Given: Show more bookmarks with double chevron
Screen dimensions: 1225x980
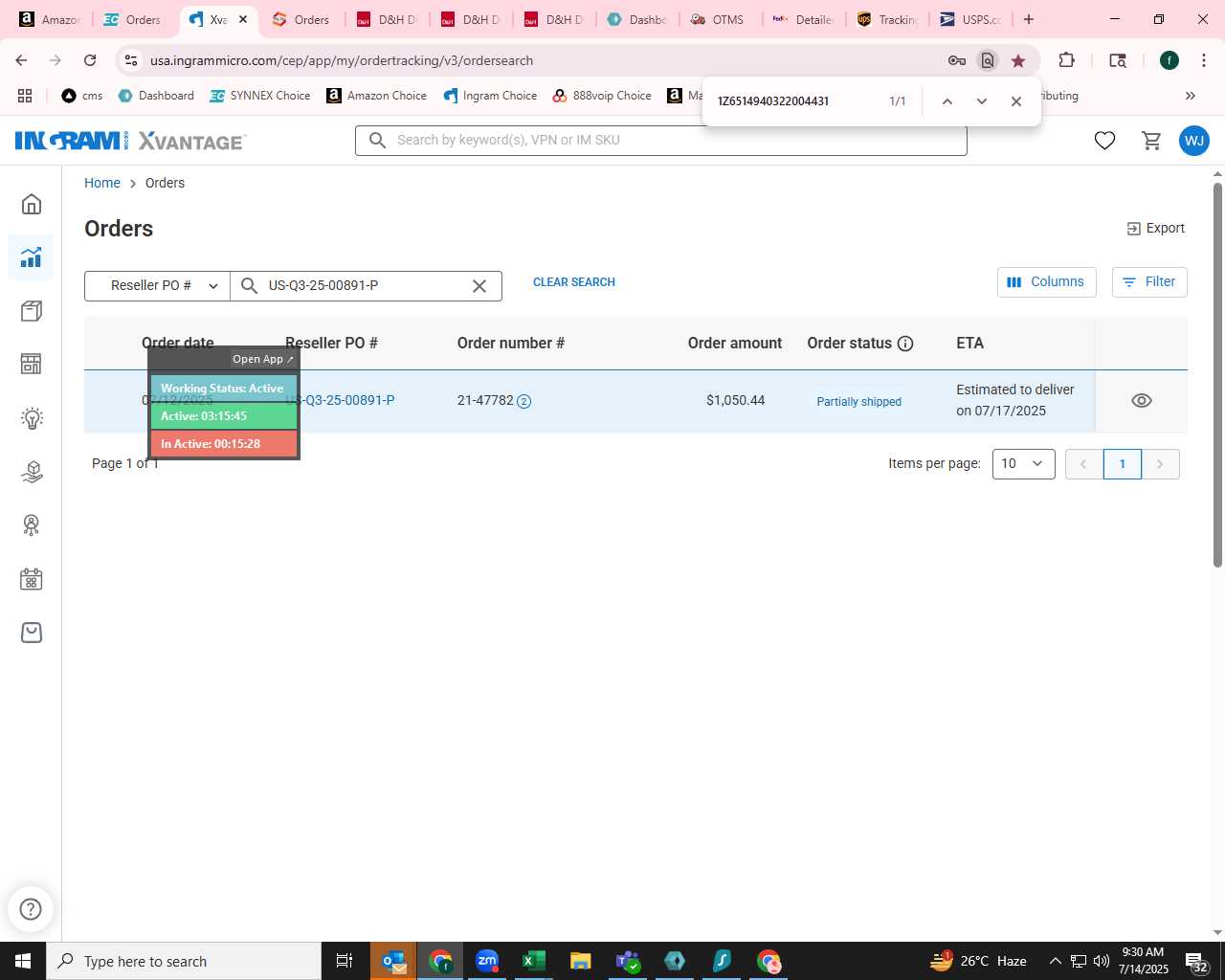Looking at the screenshot, I should click(x=1191, y=96).
